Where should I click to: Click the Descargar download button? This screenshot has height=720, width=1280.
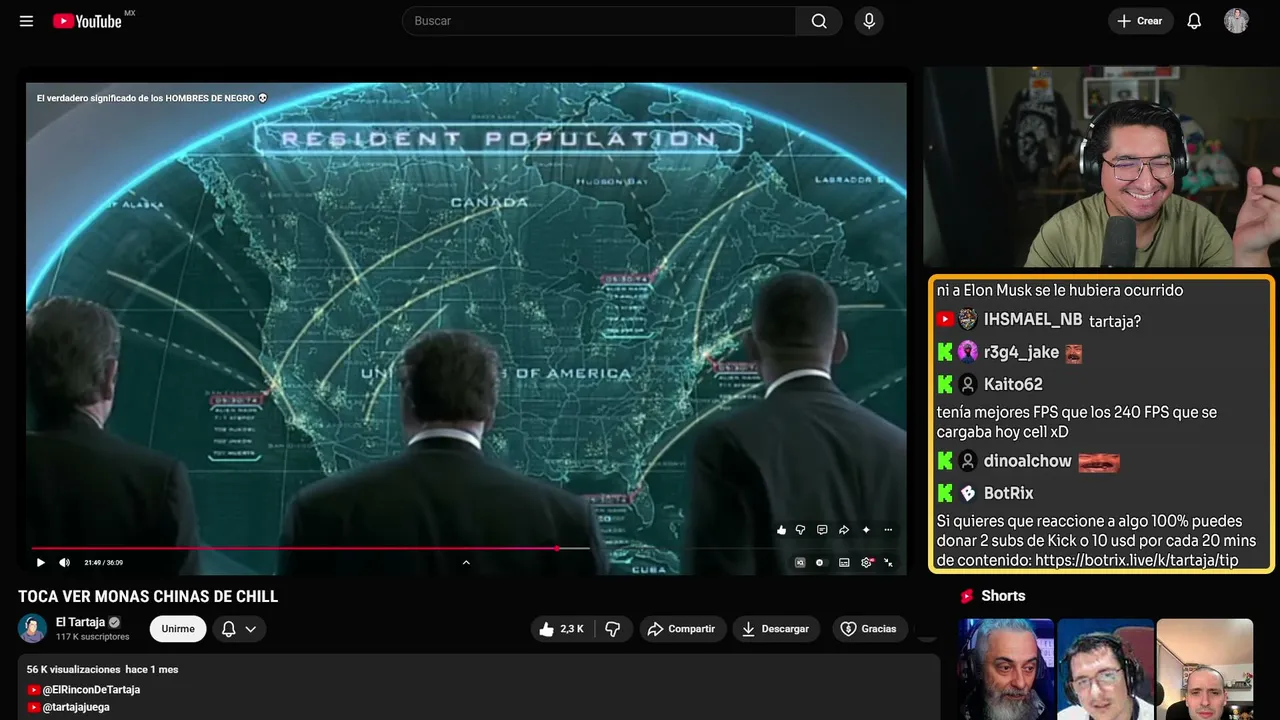click(x=776, y=629)
